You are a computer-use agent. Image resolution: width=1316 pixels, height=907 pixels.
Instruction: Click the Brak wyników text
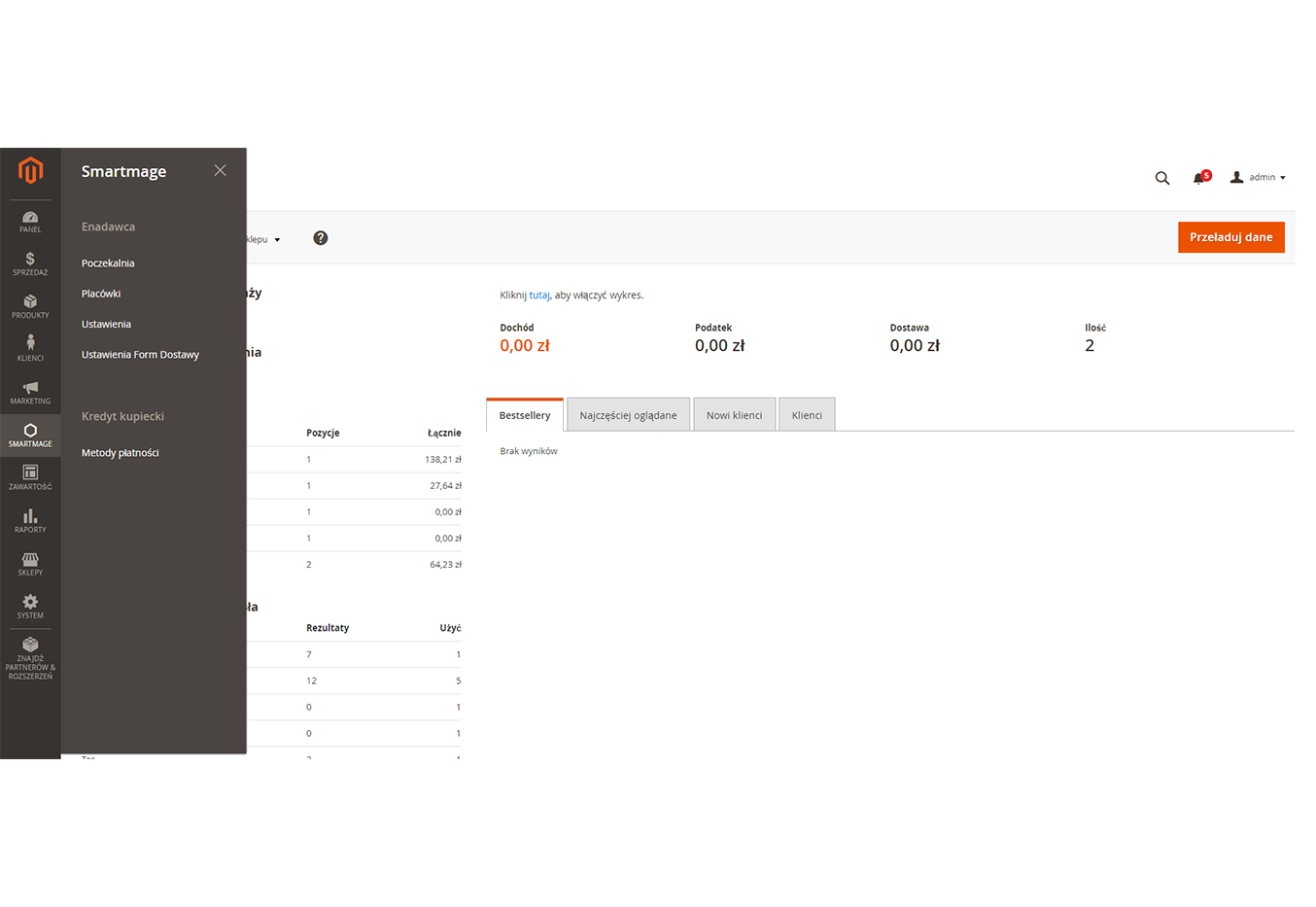click(x=529, y=451)
